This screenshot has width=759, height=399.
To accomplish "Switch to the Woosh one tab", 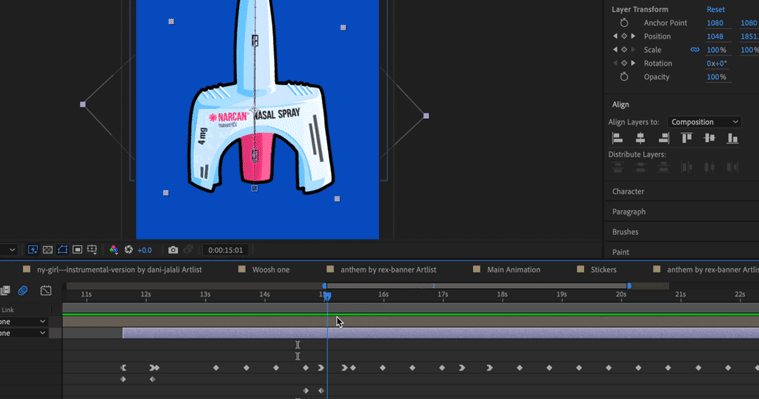I will [271, 270].
